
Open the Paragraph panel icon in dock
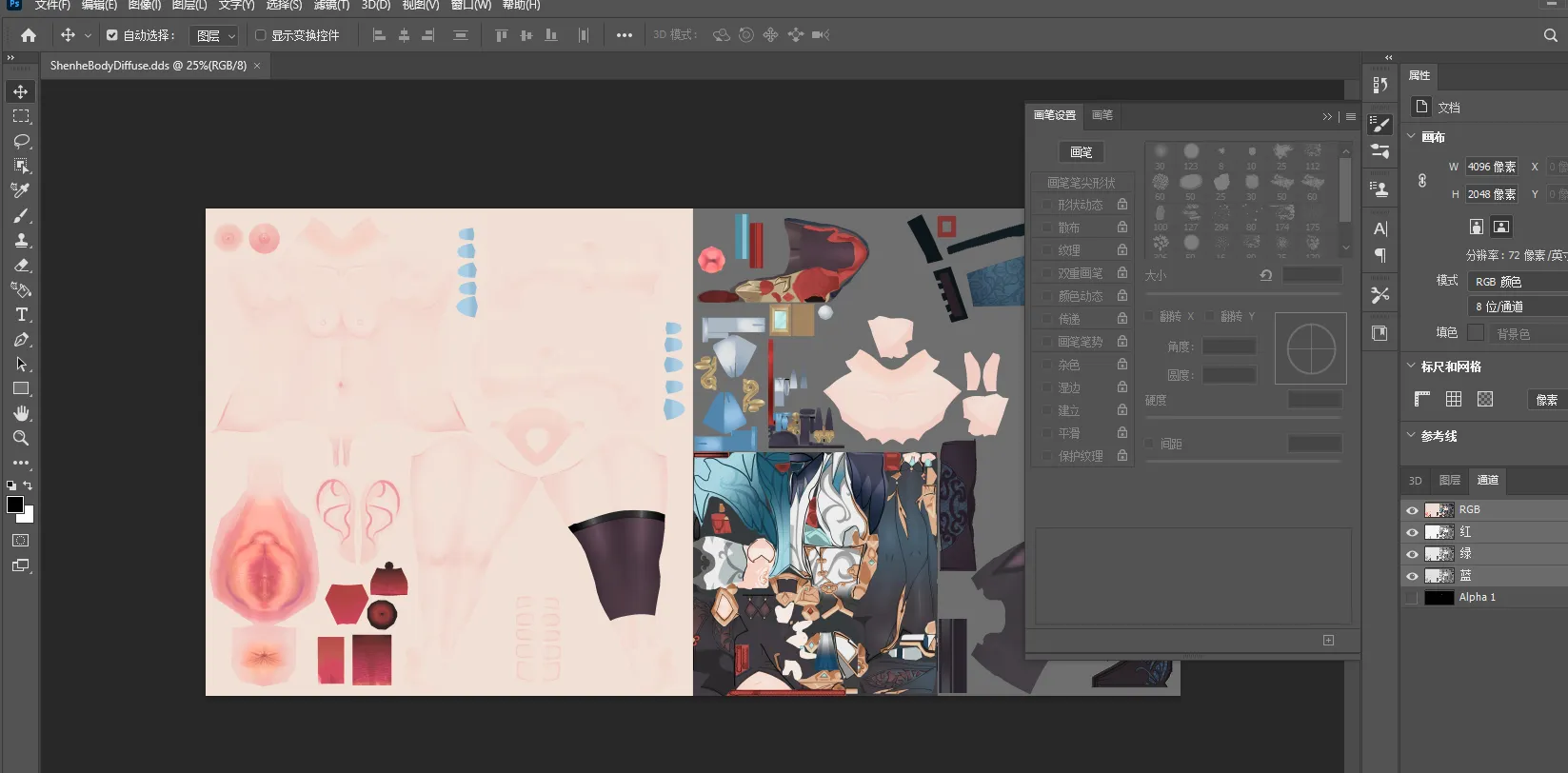click(x=1380, y=255)
